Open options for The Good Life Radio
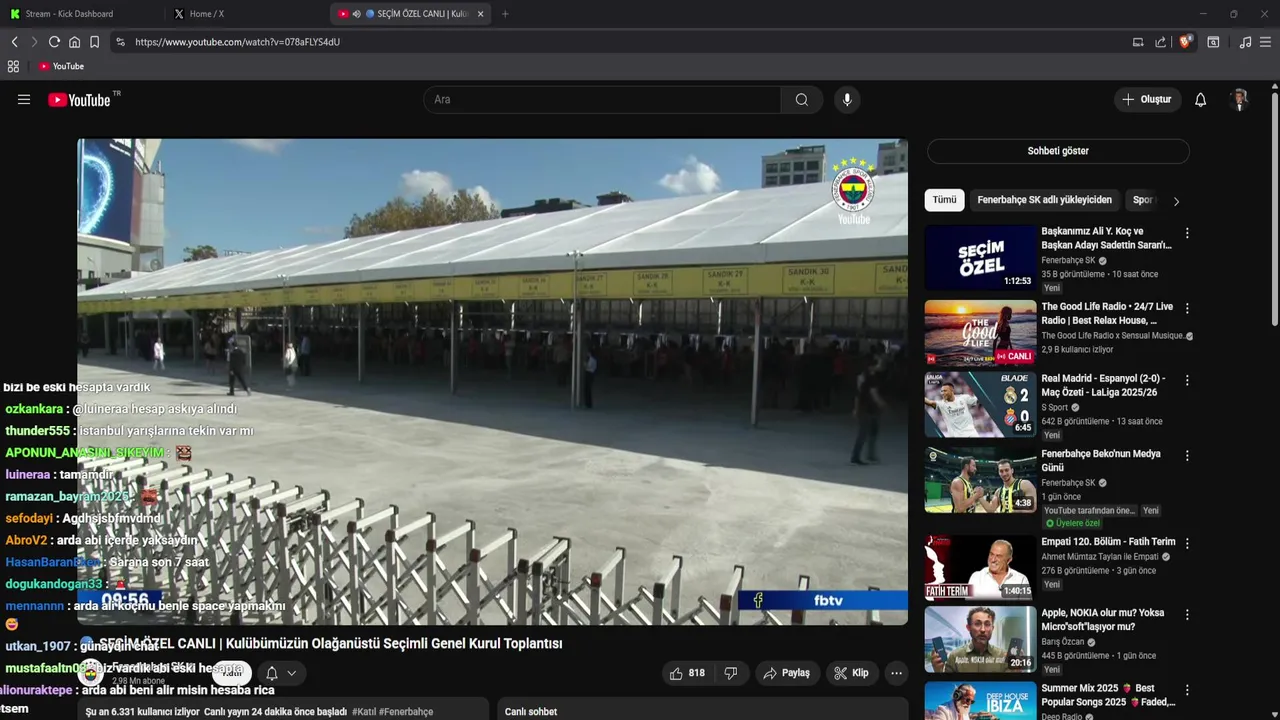The height and width of the screenshot is (720, 1280). point(1187,309)
